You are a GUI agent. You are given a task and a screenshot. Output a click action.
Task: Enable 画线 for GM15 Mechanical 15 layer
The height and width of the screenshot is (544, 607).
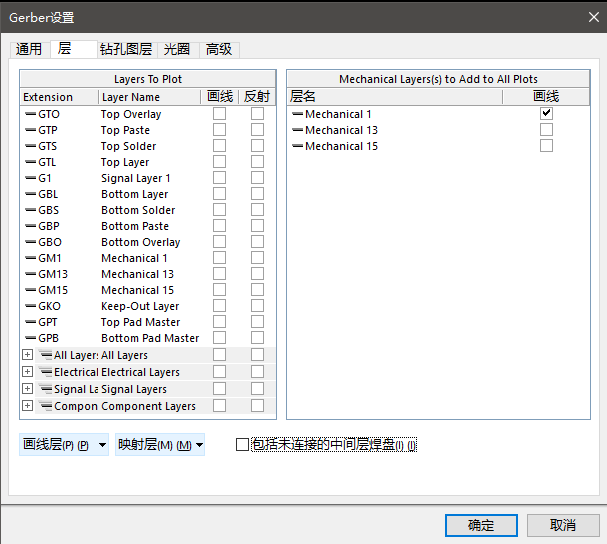click(219, 290)
